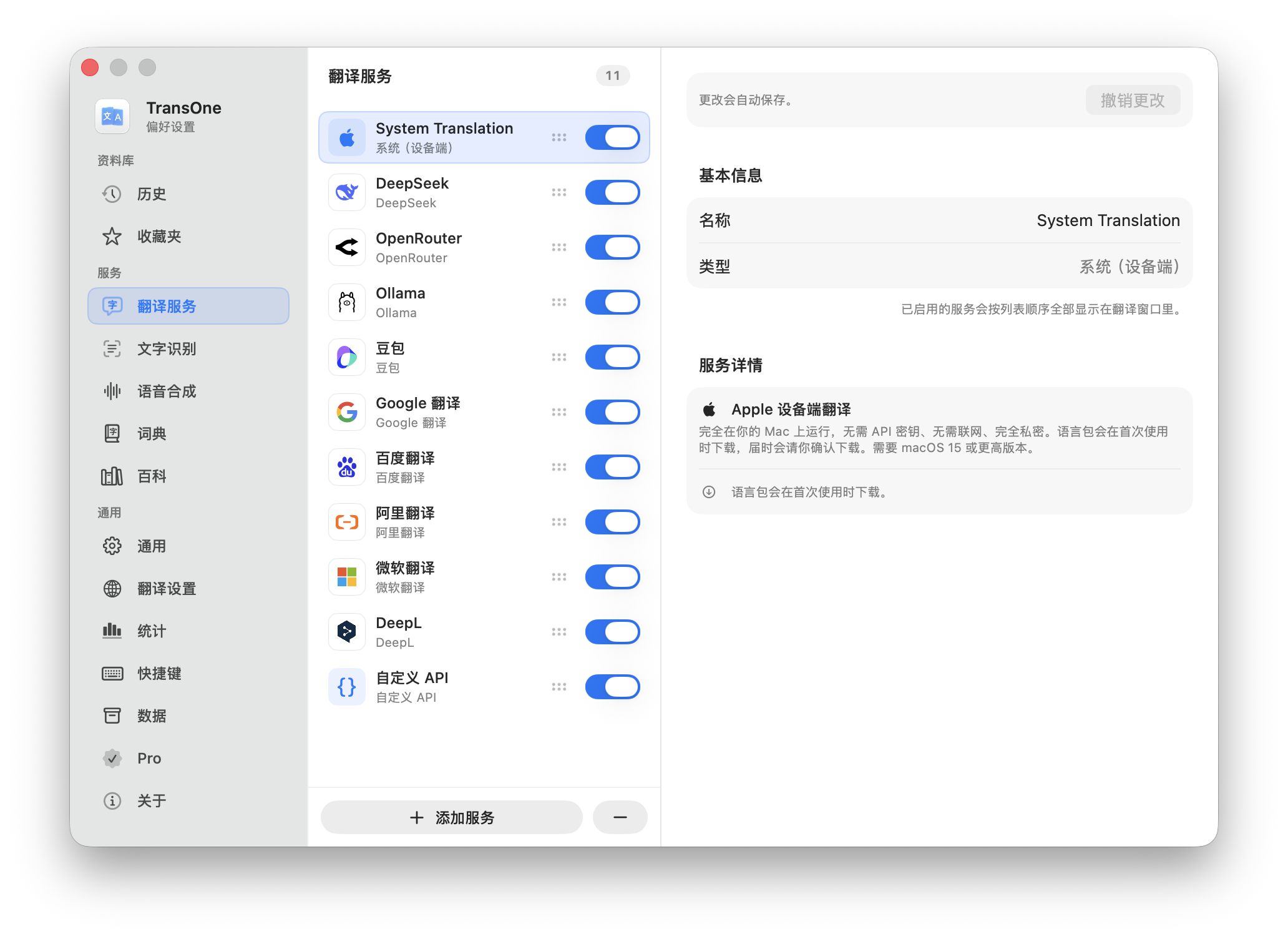Go to 翻译设置 in the sidebar
The height and width of the screenshot is (939, 1288).
click(x=188, y=588)
